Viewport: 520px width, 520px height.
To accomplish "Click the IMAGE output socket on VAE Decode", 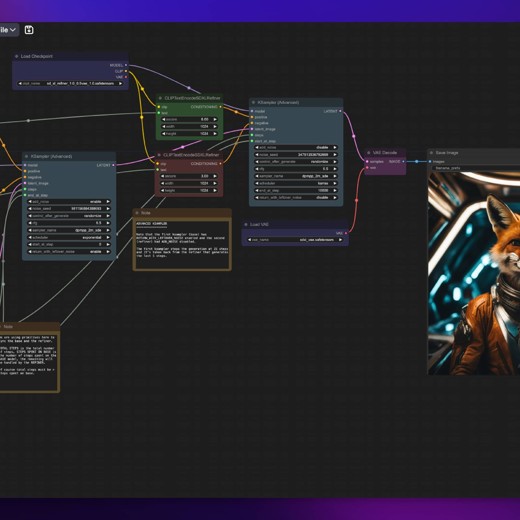I will (x=403, y=161).
